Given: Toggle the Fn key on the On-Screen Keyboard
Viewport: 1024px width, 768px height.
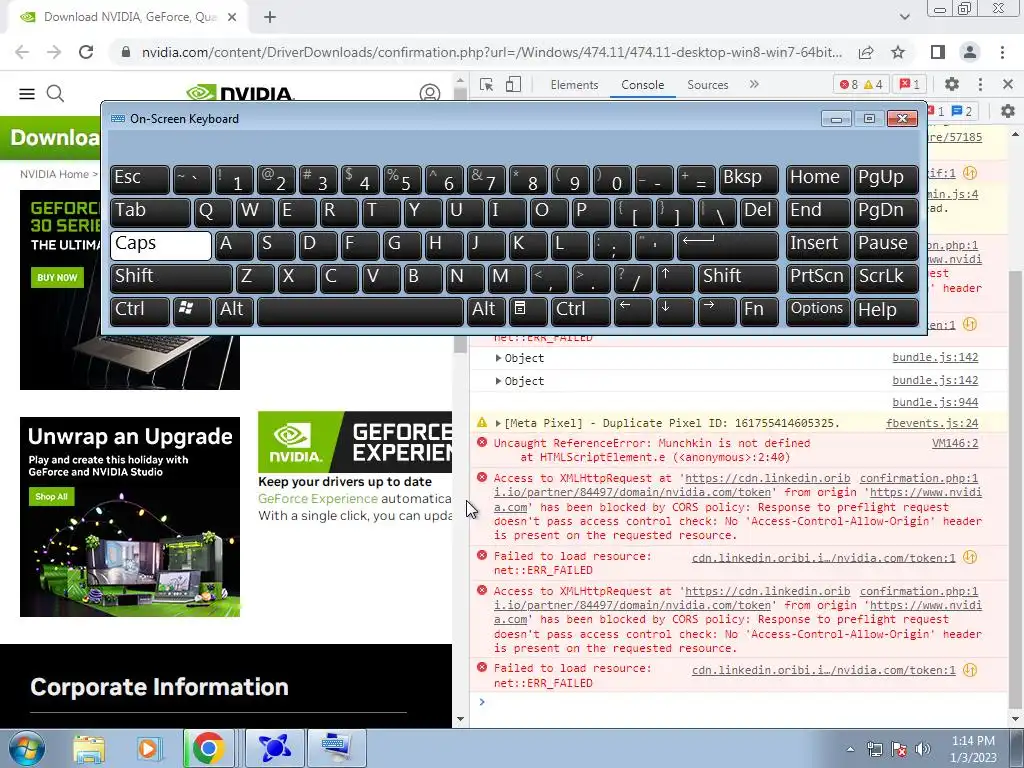Looking at the screenshot, I should (760, 312).
